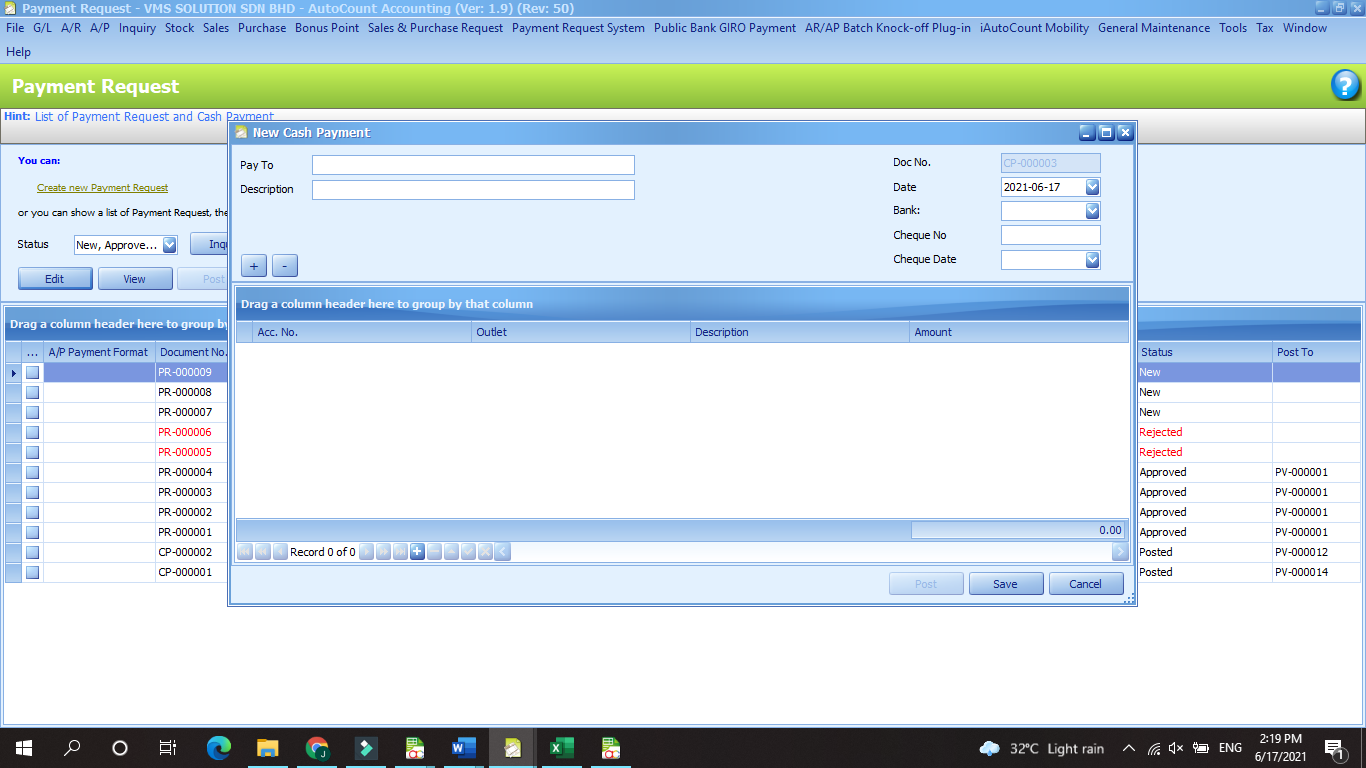This screenshot has height=768, width=1366.
Task: Click the append record plus icon in navigator
Action: click(417, 552)
